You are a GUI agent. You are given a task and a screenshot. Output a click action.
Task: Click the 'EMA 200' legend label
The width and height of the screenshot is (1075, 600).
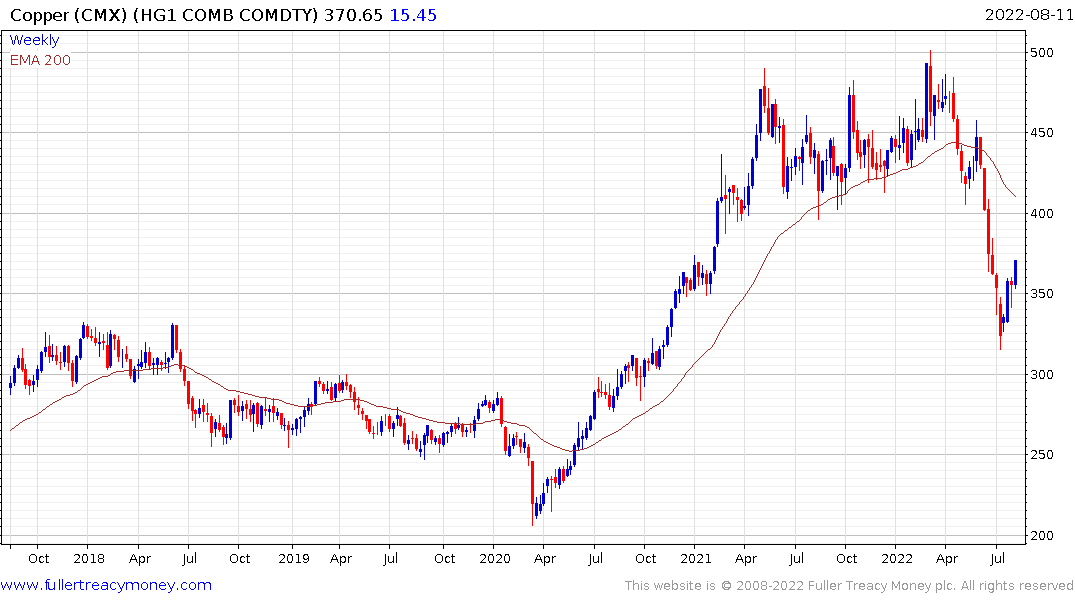click(40, 60)
